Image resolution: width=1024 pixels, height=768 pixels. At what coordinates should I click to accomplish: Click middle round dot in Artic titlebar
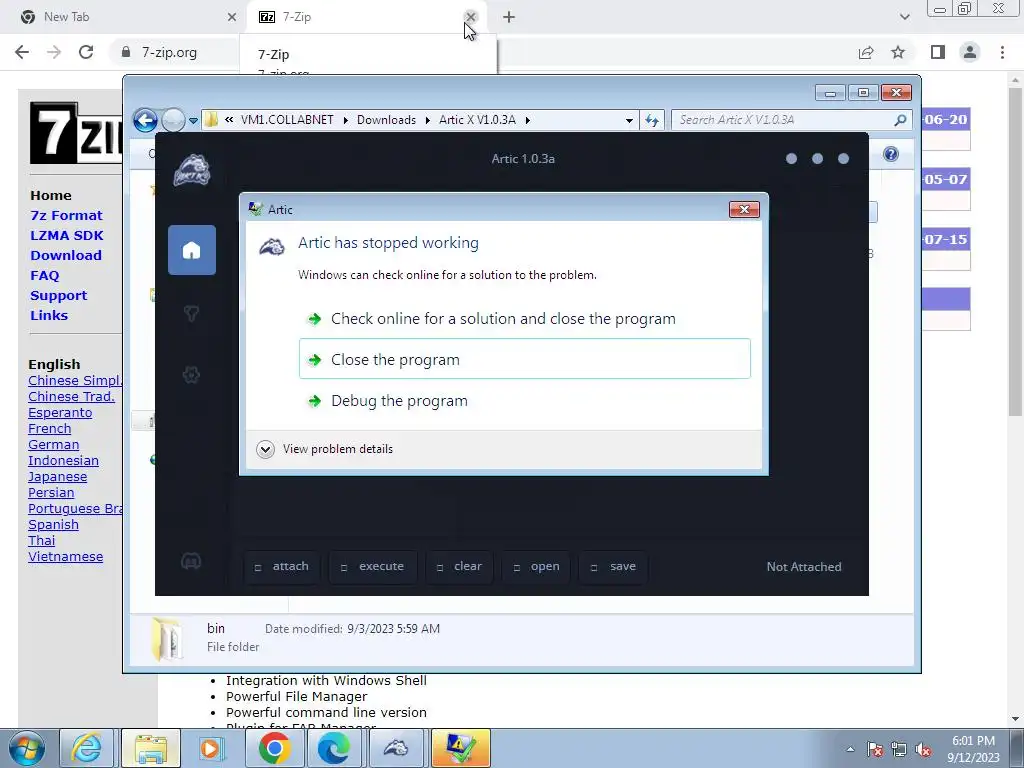click(x=818, y=159)
